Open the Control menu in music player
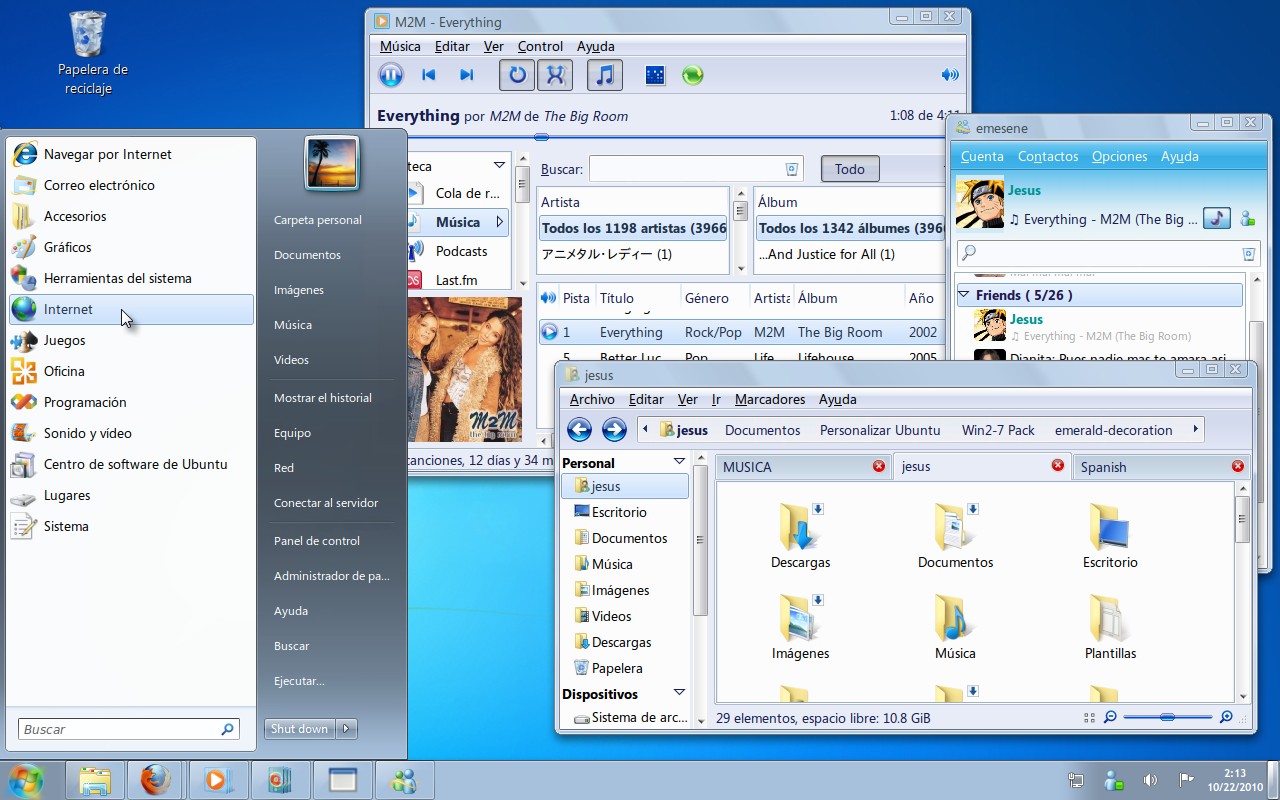The width and height of the screenshot is (1280, 800). [x=540, y=46]
